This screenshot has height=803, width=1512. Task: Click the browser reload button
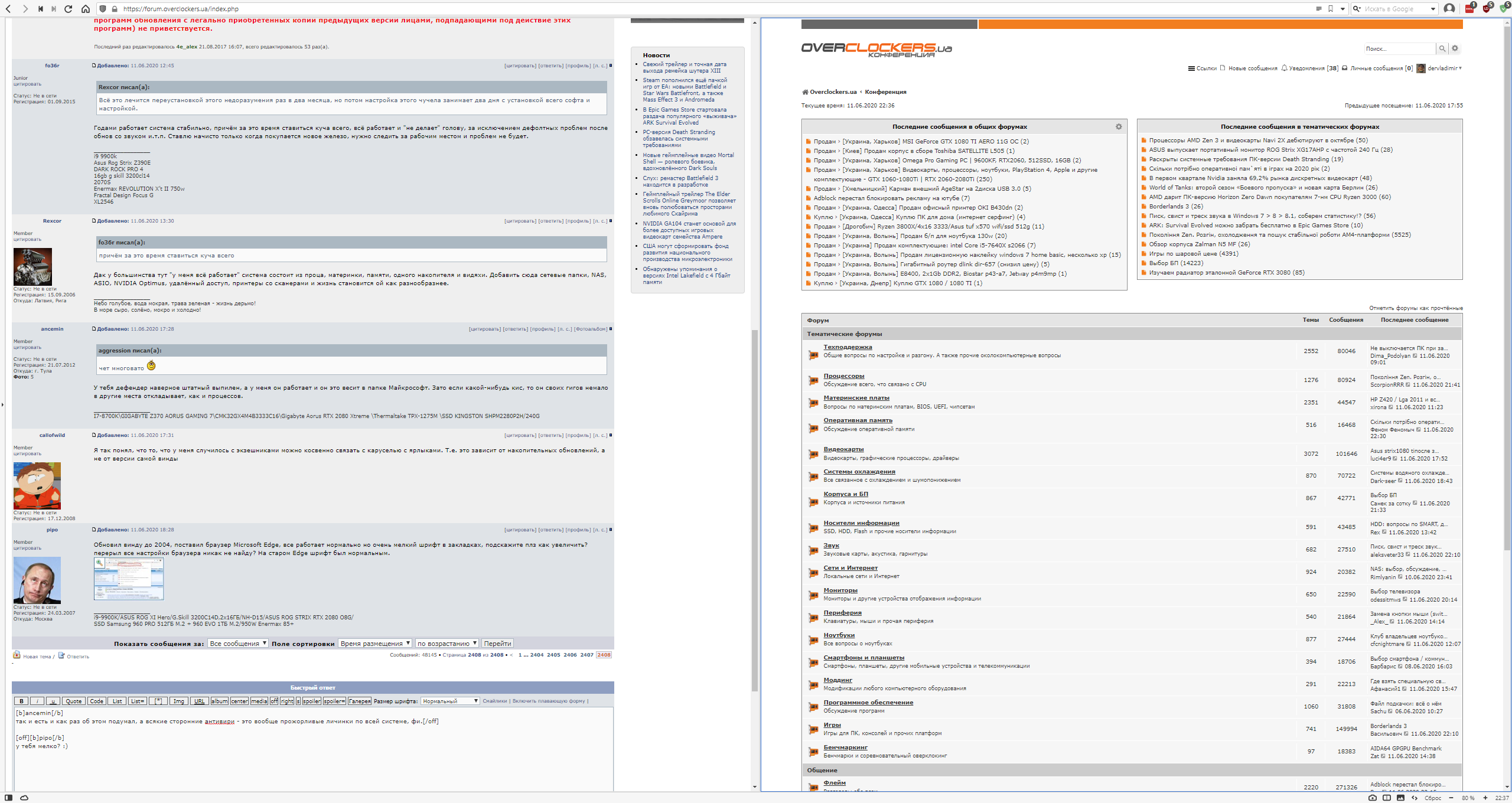click(x=69, y=9)
